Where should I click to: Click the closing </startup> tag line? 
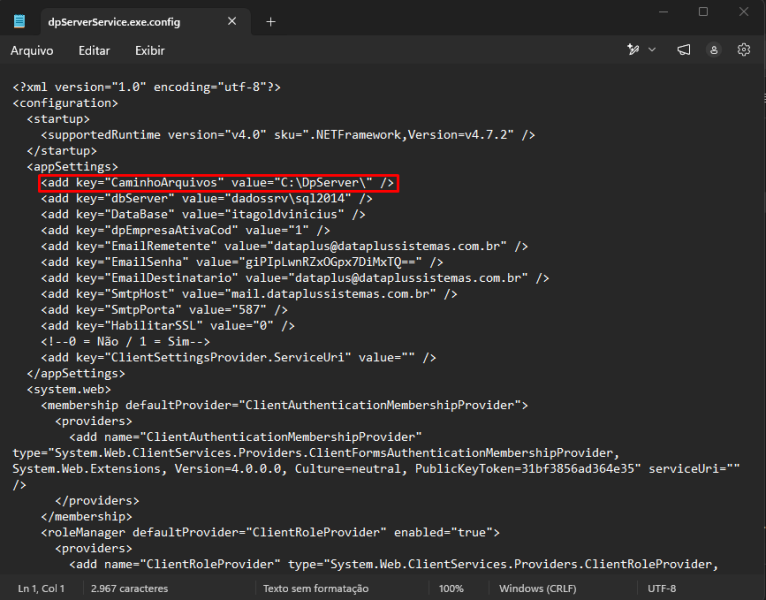[62, 150]
